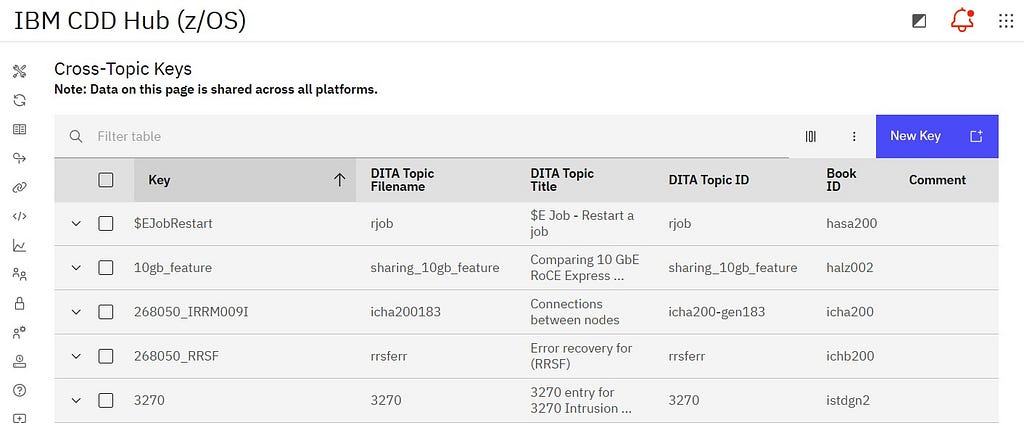The width and height of the screenshot is (1024, 423).
Task: Open the app switcher grid
Action: point(1006,21)
